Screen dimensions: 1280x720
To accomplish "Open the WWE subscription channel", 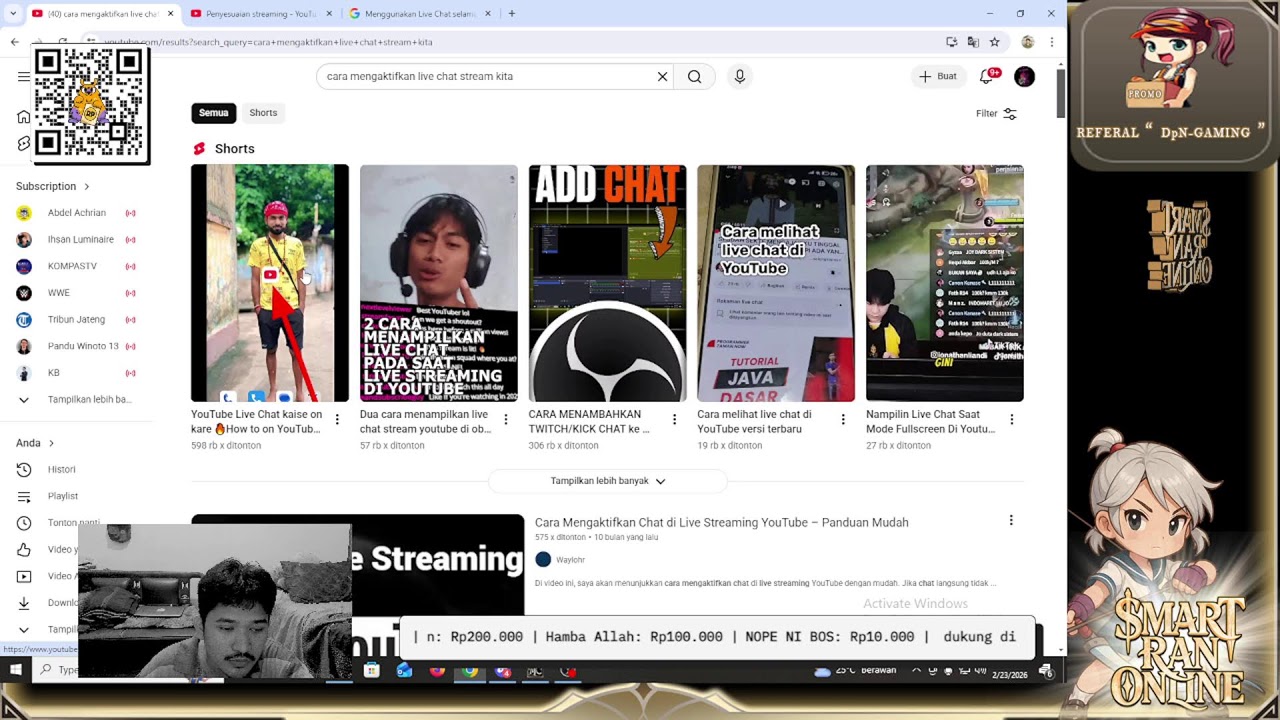I will coord(59,293).
